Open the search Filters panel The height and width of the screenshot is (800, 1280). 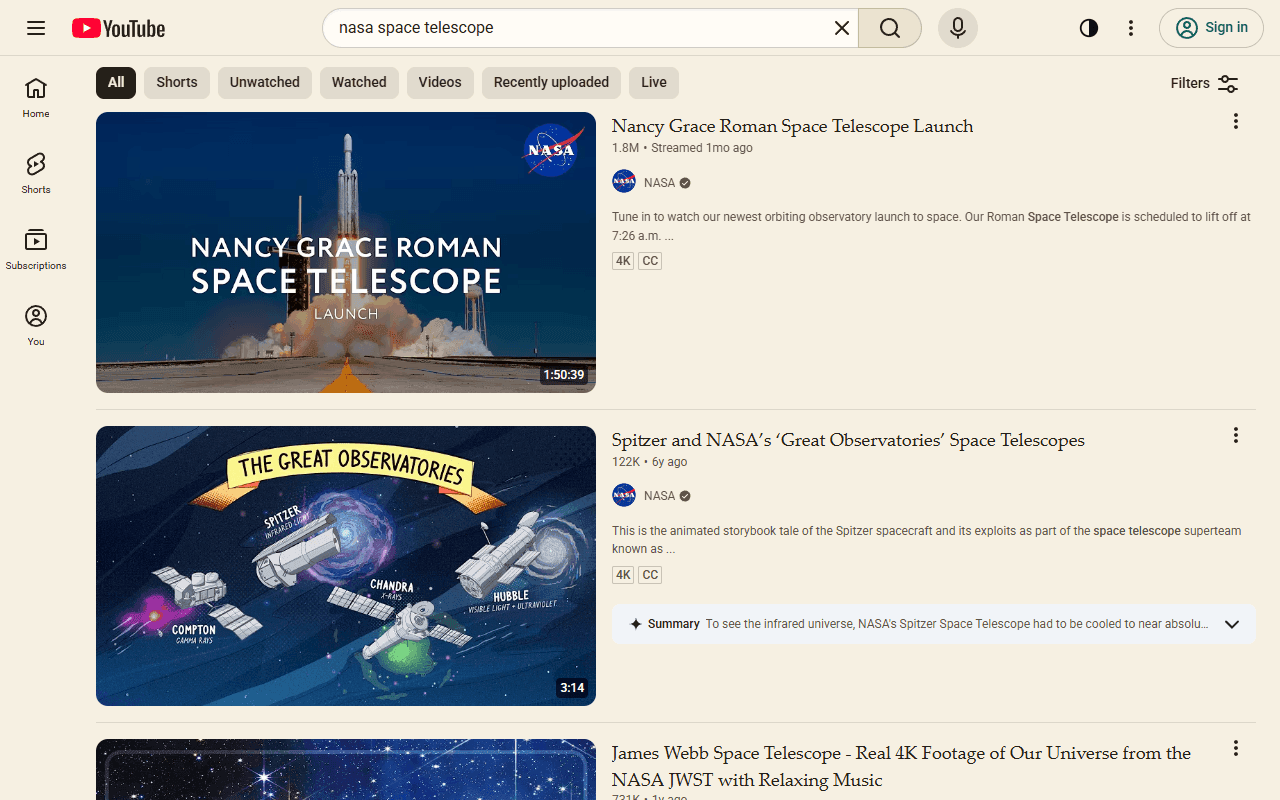coord(1205,84)
